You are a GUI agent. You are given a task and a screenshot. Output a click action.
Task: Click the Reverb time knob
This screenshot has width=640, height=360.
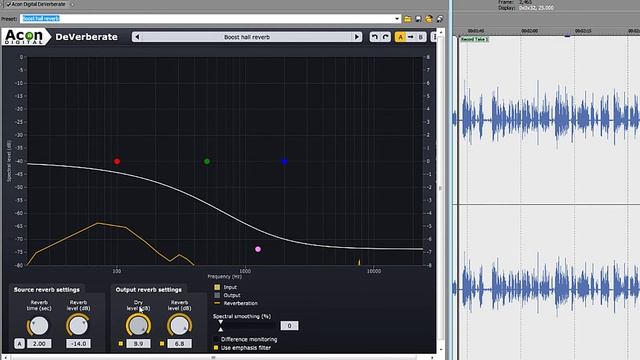(39, 326)
